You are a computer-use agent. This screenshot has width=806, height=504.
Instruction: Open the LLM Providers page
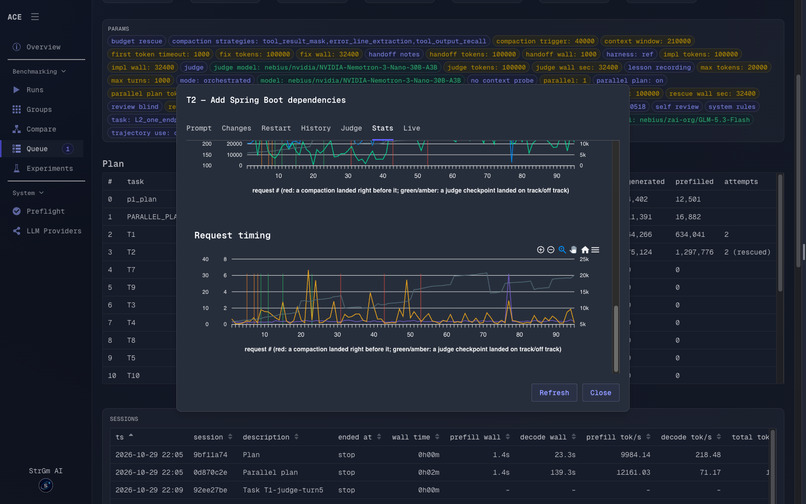coord(54,231)
